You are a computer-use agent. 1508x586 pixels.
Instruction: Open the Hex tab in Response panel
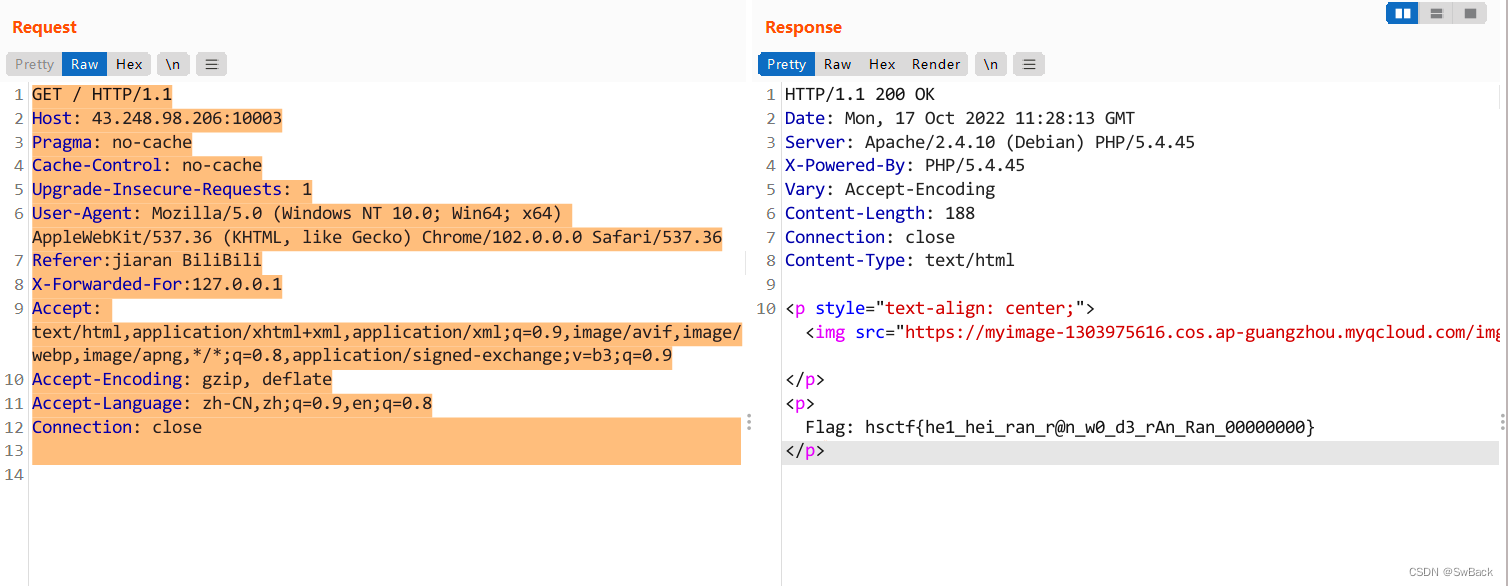tap(882, 64)
